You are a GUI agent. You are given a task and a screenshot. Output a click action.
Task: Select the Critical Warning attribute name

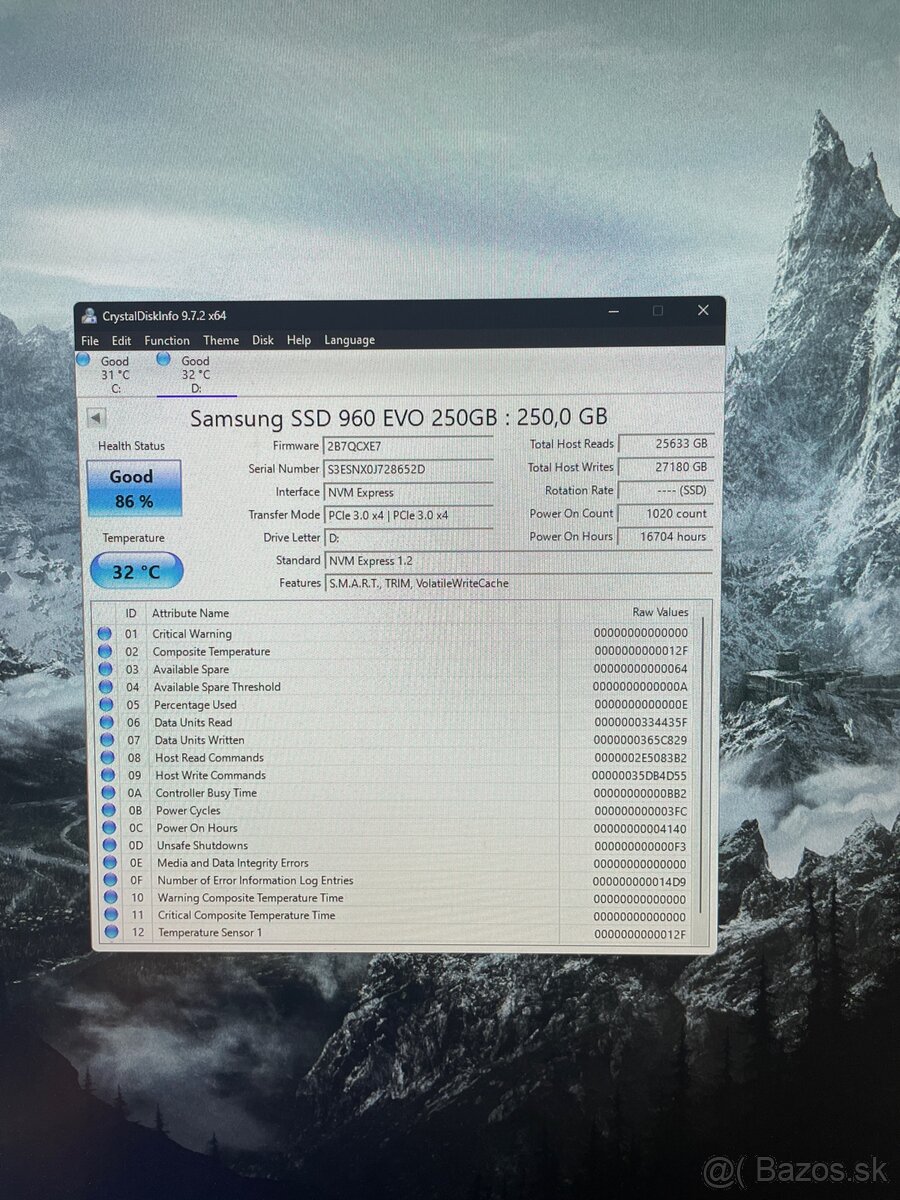tap(192, 634)
